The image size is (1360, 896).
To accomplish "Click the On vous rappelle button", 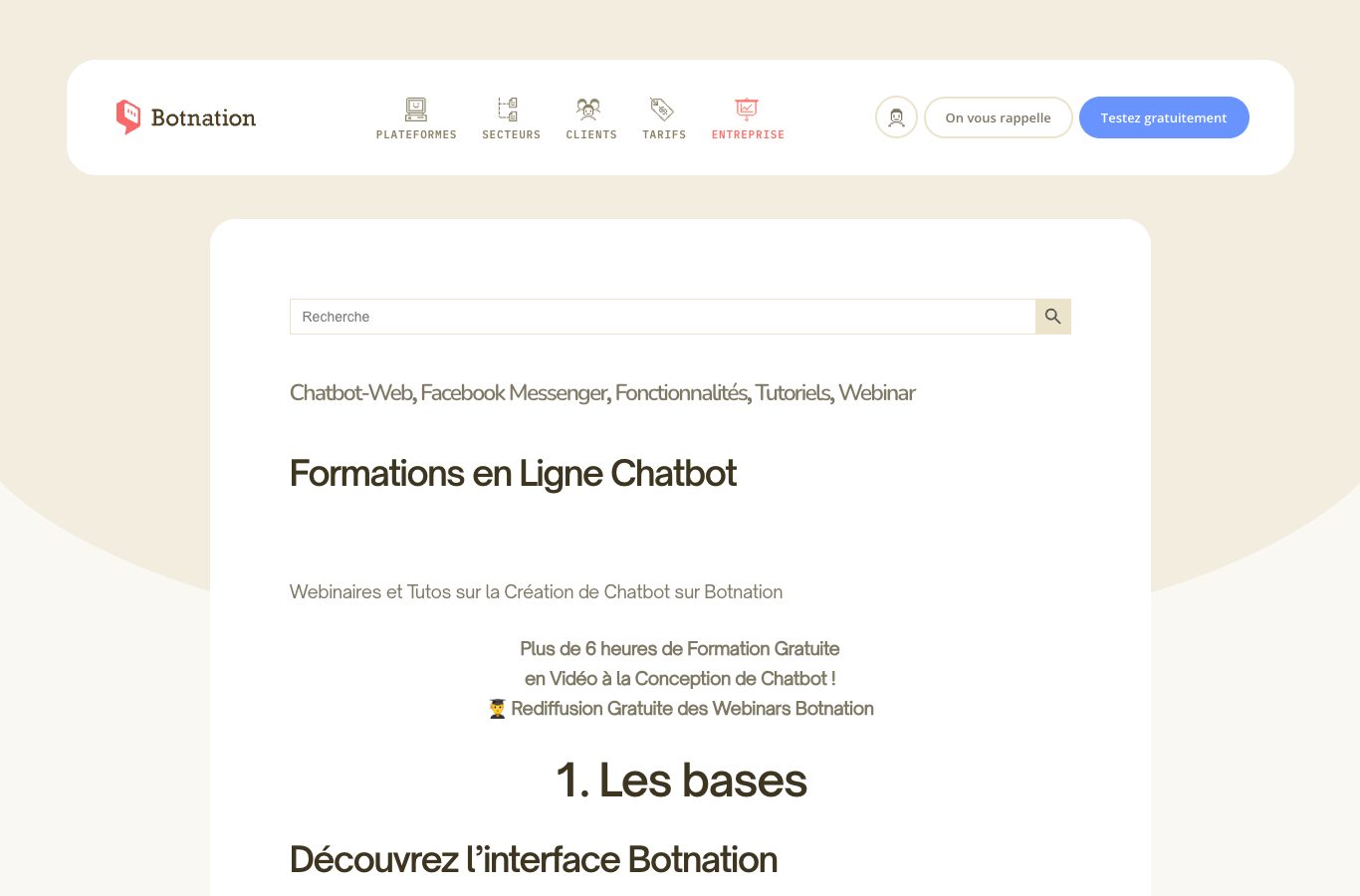I will click(999, 117).
